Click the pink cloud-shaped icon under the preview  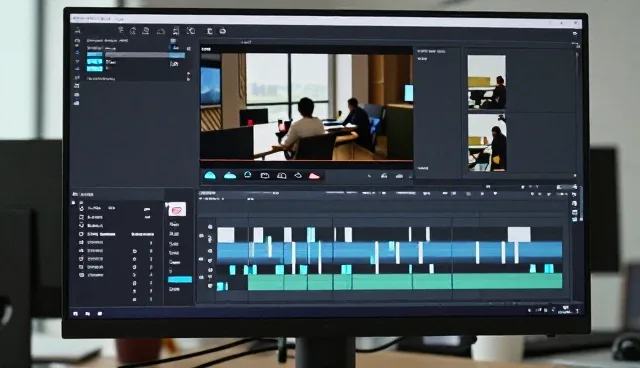314,176
